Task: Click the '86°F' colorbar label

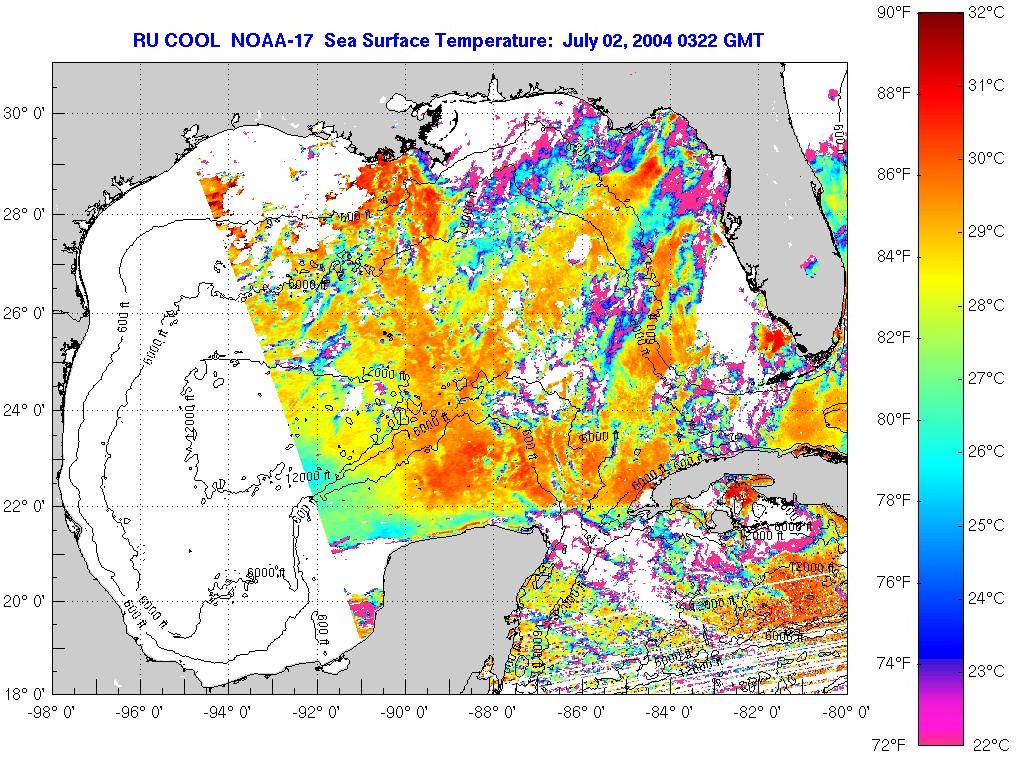Action: (894, 175)
